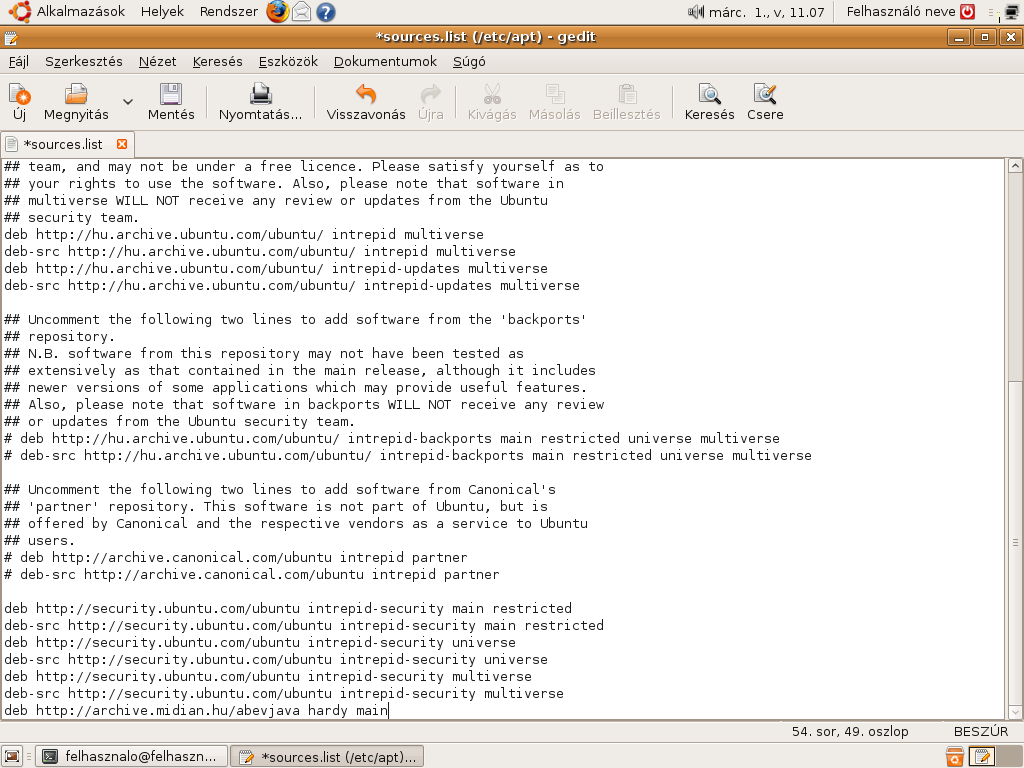Open the Rendszer panel menu
The height and width of the screenshot is (768, 1024).
pyautogui.click(x=229, y=11)
